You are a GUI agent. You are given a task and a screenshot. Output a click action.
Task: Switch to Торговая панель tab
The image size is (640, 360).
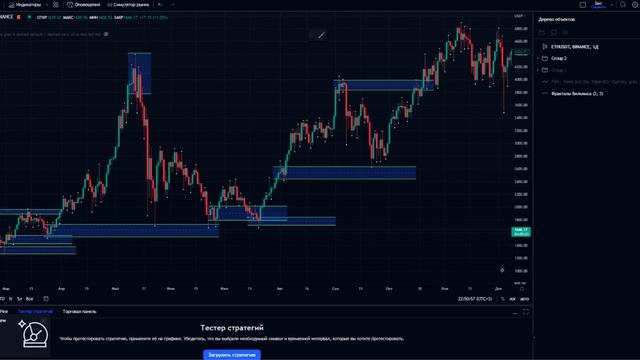pyautogui.click(x=80, y=311)
